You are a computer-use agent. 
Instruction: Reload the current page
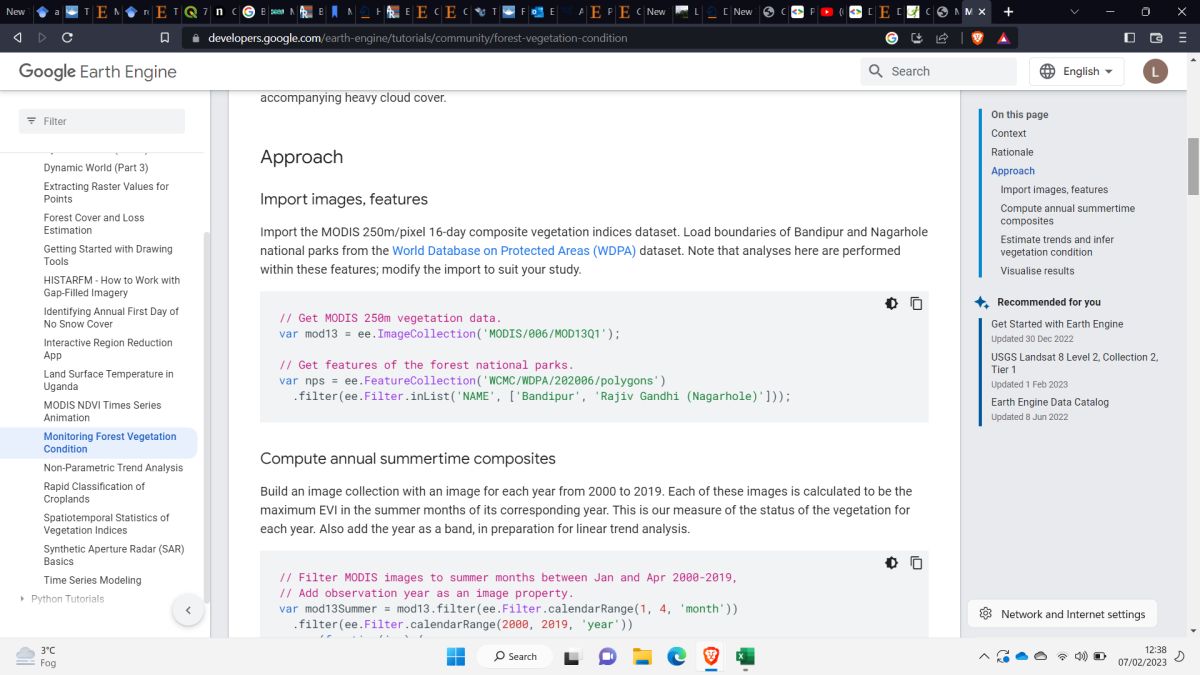(x=67, y=38)
